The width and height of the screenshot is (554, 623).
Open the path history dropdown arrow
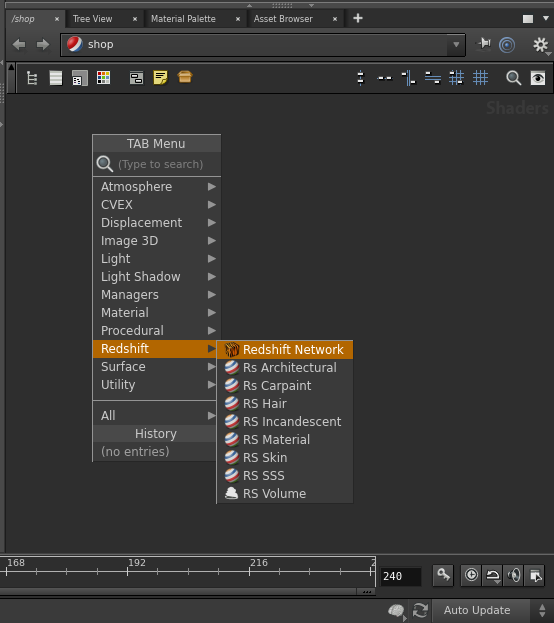coord(456,44)
